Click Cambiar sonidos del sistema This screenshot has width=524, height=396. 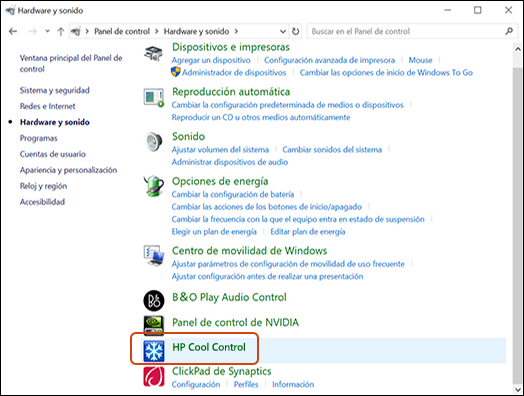pos(332,150)
